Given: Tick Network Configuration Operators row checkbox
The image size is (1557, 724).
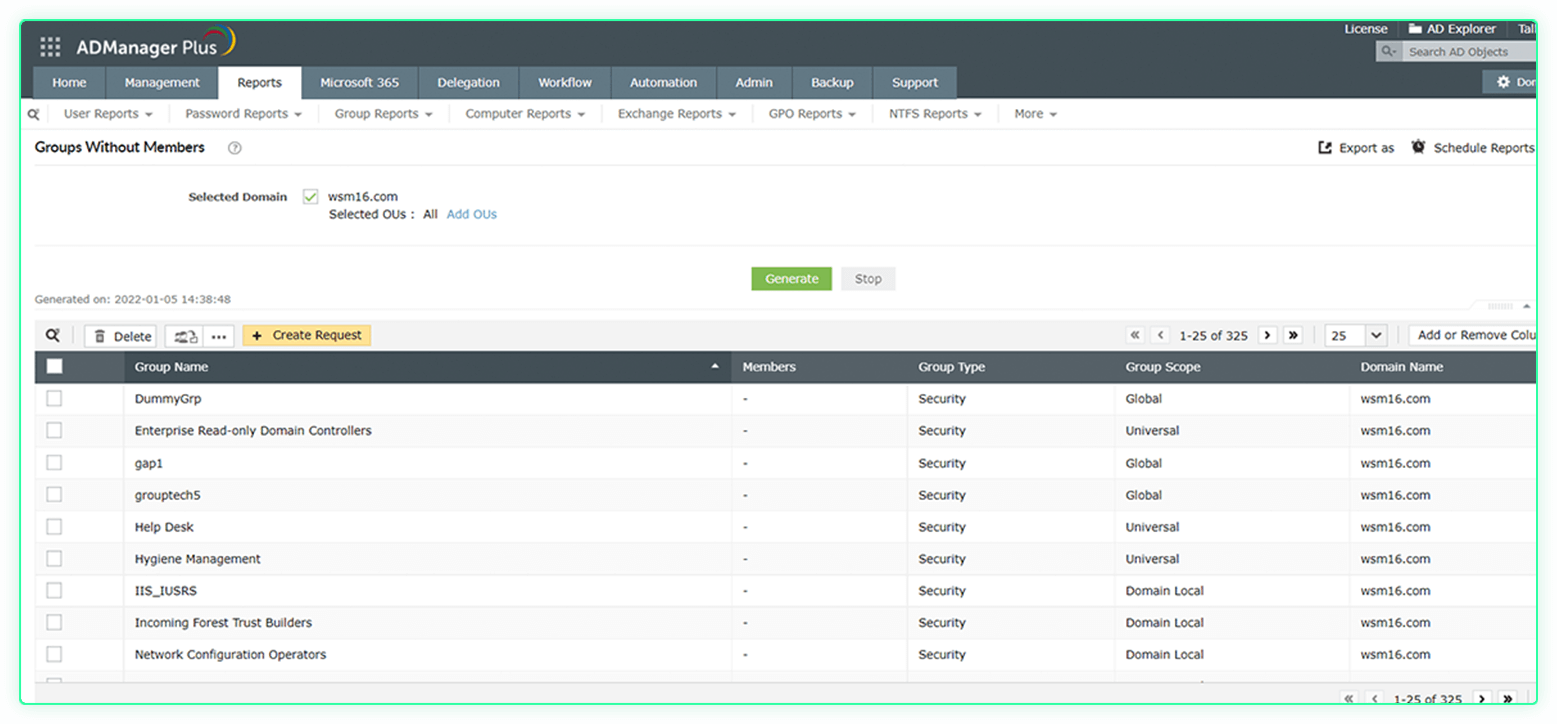Looking at the screenshot, I should (x=54, y=655).
